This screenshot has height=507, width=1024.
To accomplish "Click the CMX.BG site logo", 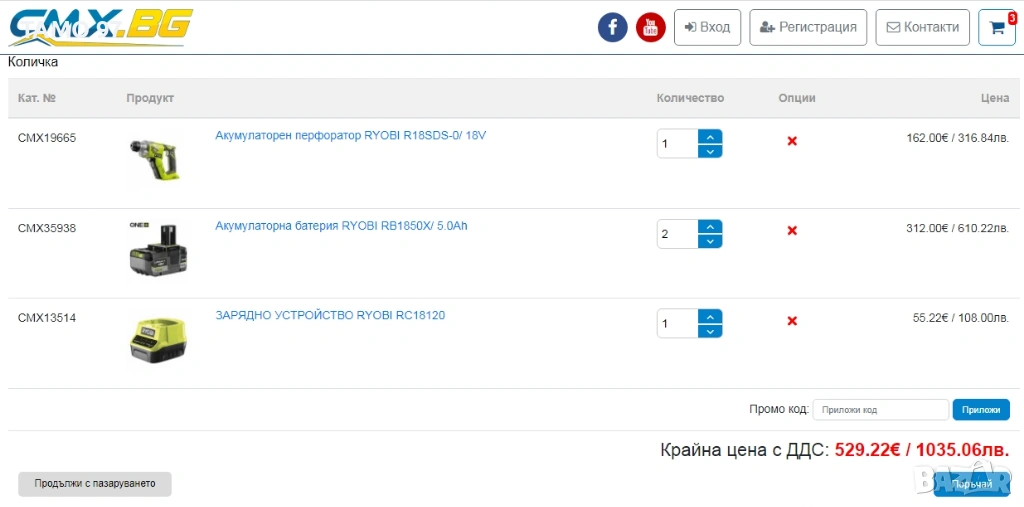I will point(100,27).
